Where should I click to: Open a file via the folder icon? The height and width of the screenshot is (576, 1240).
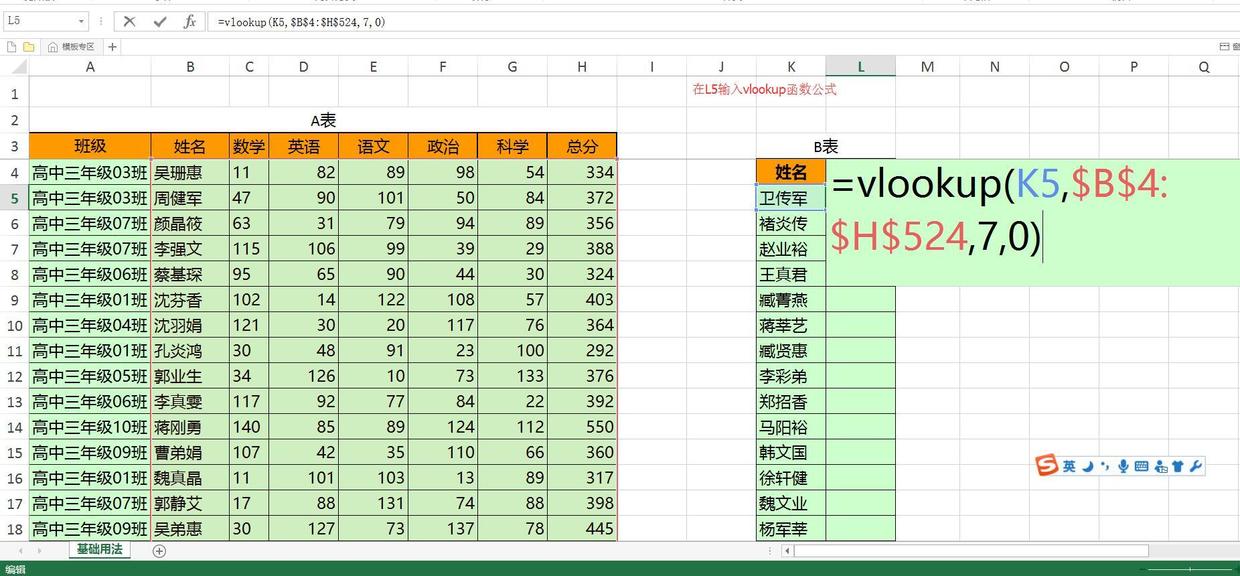(x=30, y=46)
